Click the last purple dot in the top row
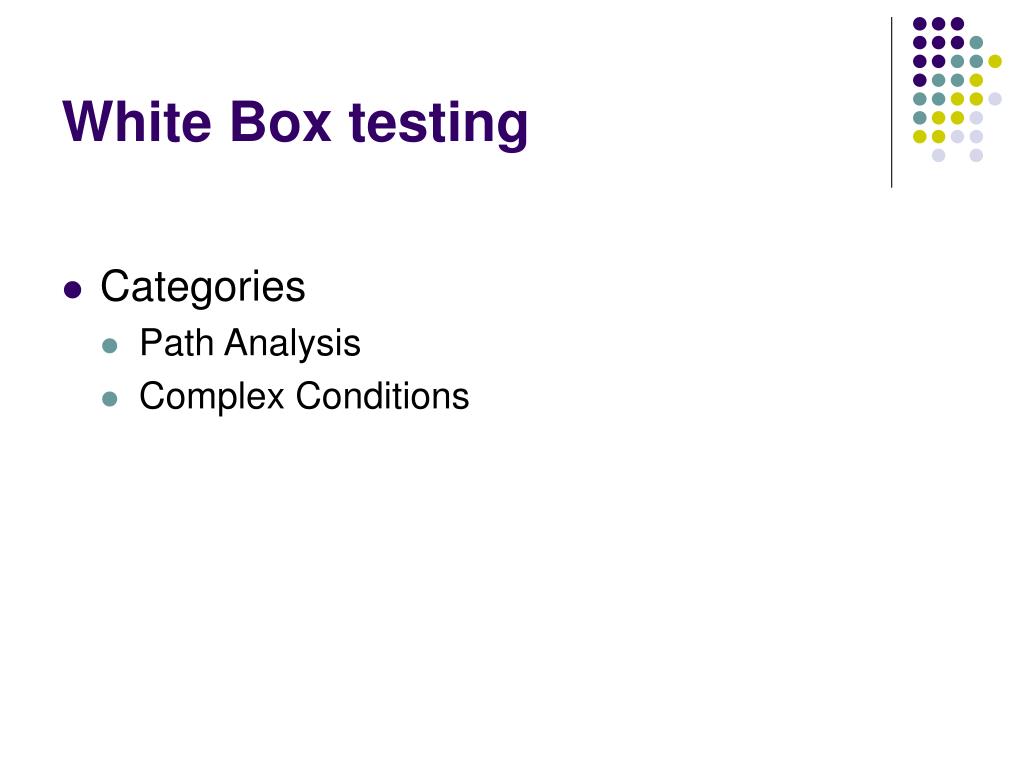 tap(957, 24)
